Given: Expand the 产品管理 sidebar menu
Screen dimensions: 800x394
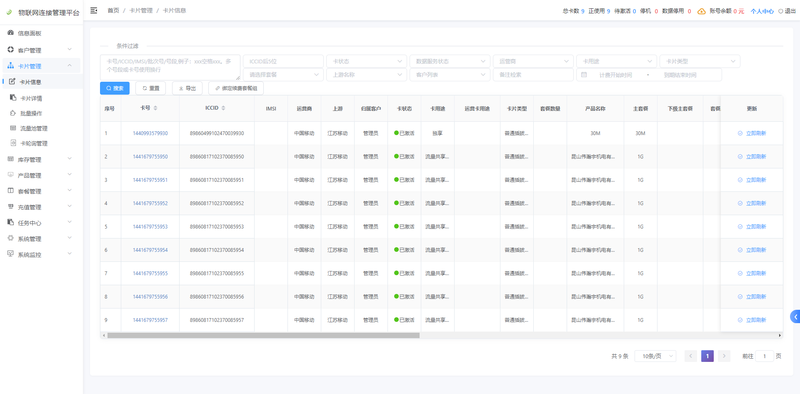Looking at the screenshot, I should [41, 175].
